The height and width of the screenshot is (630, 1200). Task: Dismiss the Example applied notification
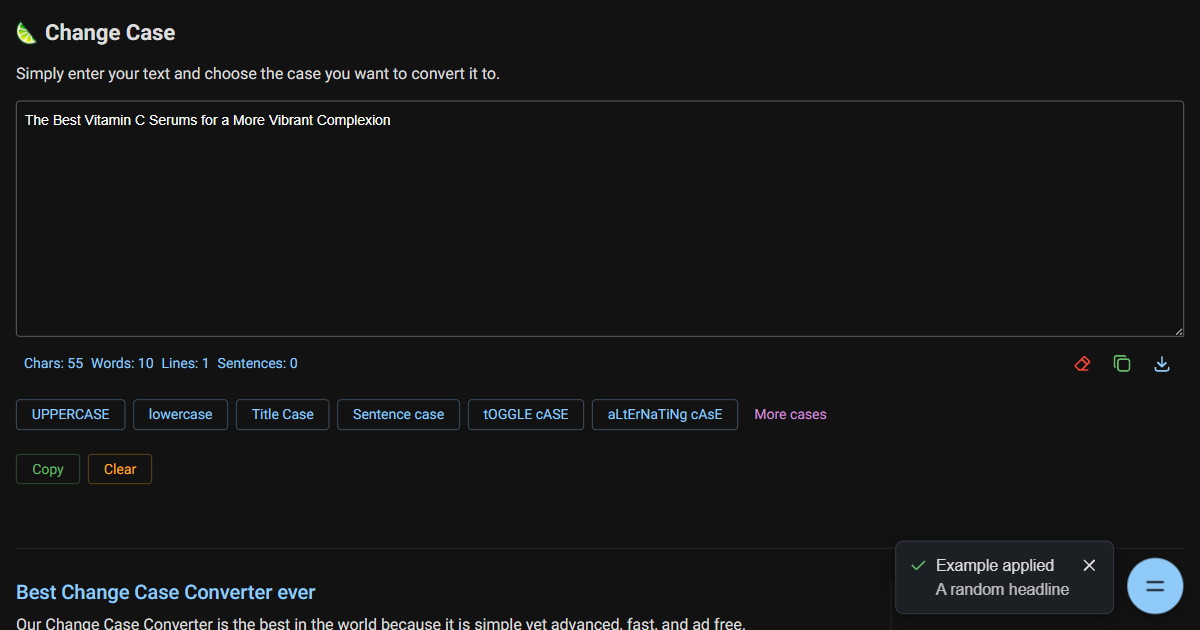point(1089,566)
